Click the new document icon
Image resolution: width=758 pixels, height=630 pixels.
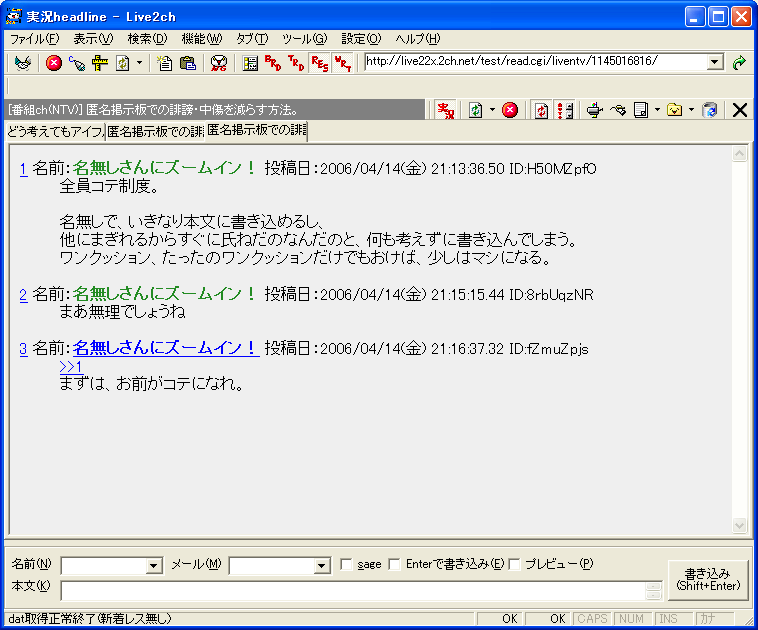(164, 63)
